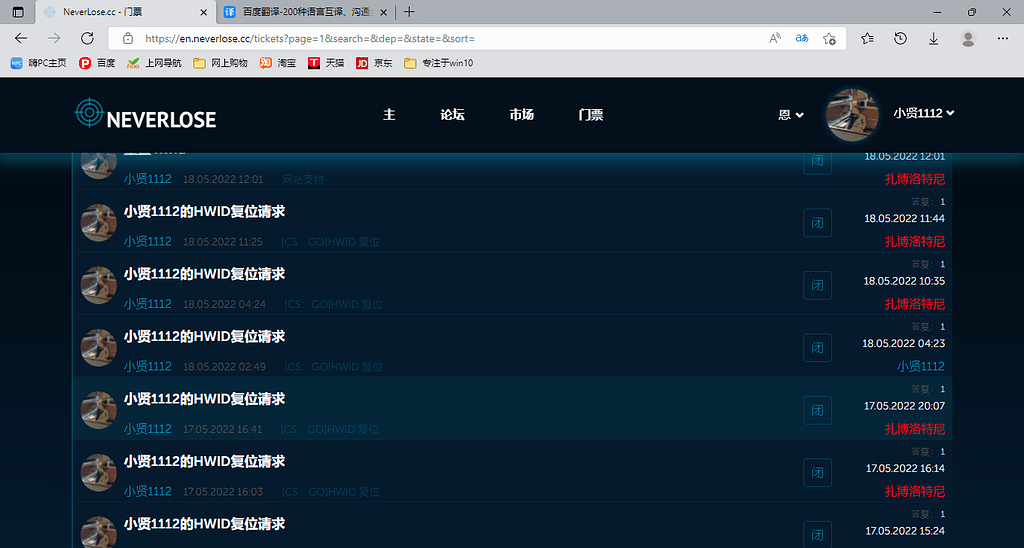Open the favorites list toolbar icon
This screenshot has width=1024, height=548.
pyautogui.click(x=867, y=38)
